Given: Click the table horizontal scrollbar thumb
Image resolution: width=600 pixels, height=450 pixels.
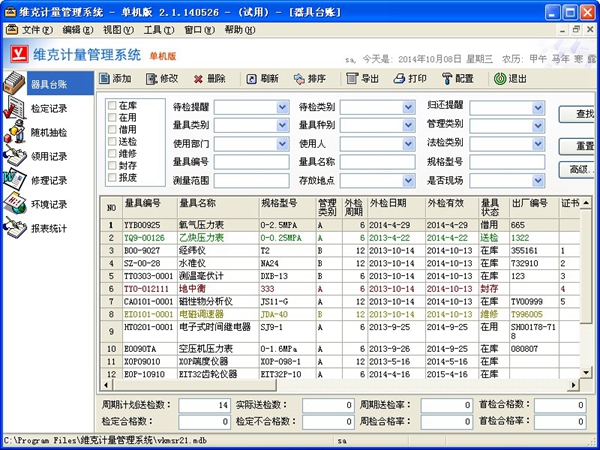Looking at the screenshot, I should pyautogui.click(x=194, y=385).
